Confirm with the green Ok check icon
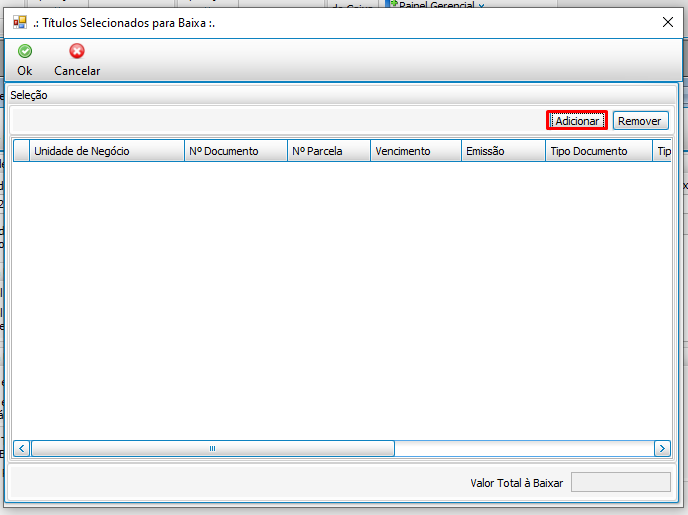The image size is (688, 515). pos(25,51)
